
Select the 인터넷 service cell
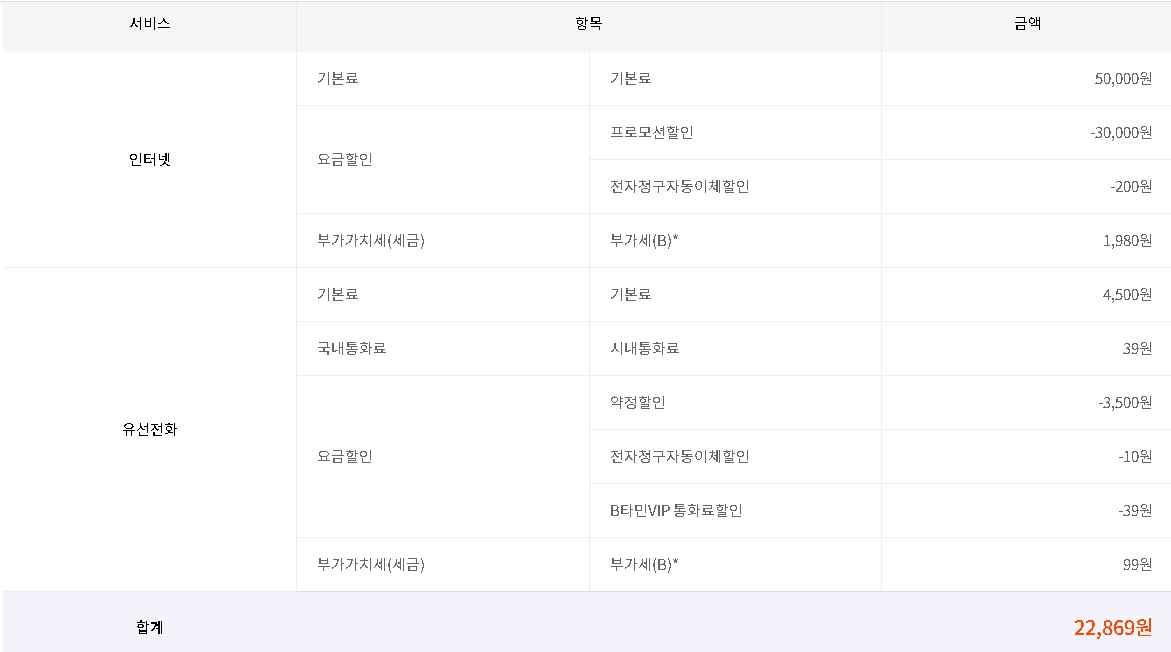[x=149, y=159]
